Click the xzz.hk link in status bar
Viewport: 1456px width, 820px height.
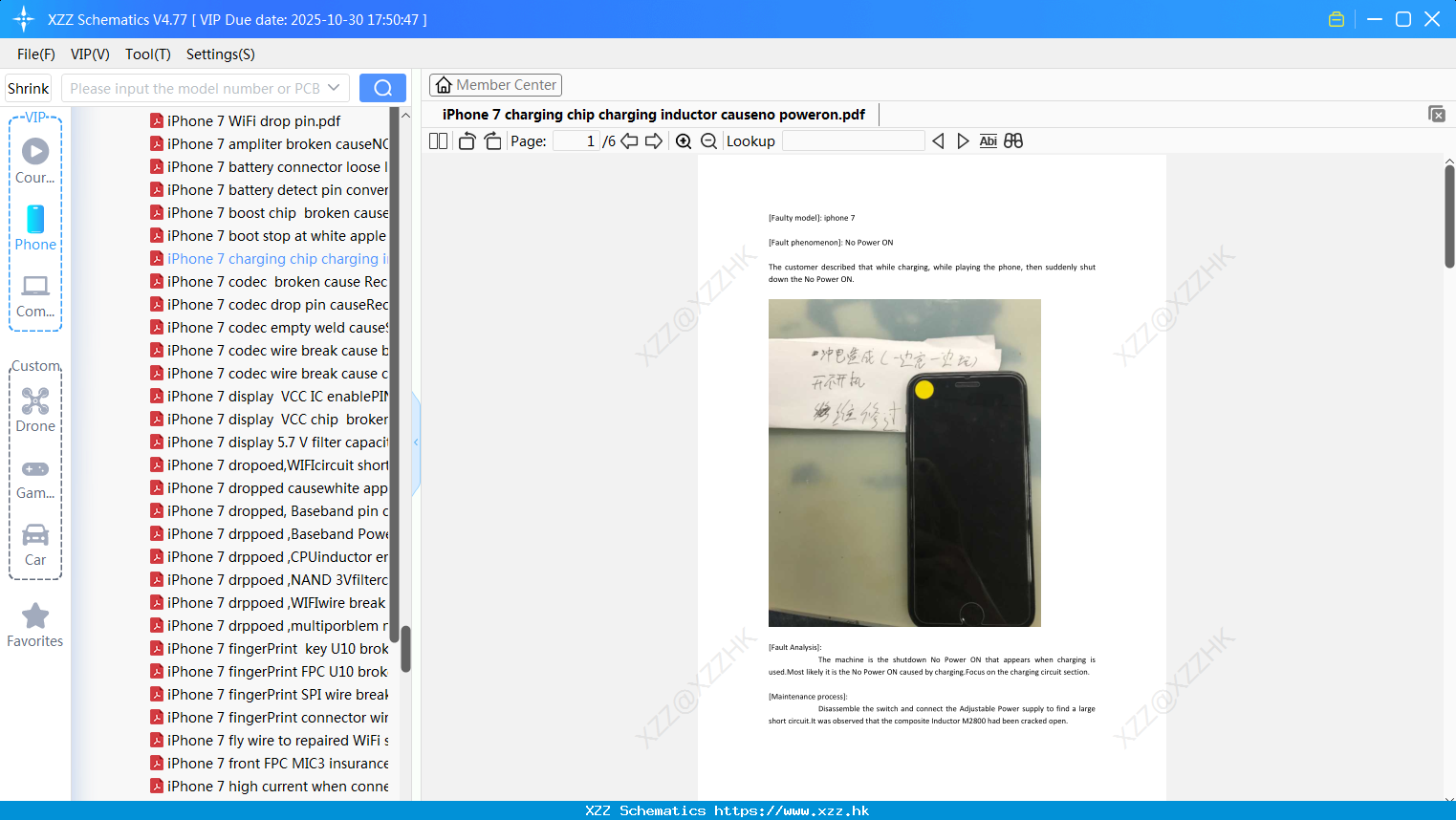(792, 810)
